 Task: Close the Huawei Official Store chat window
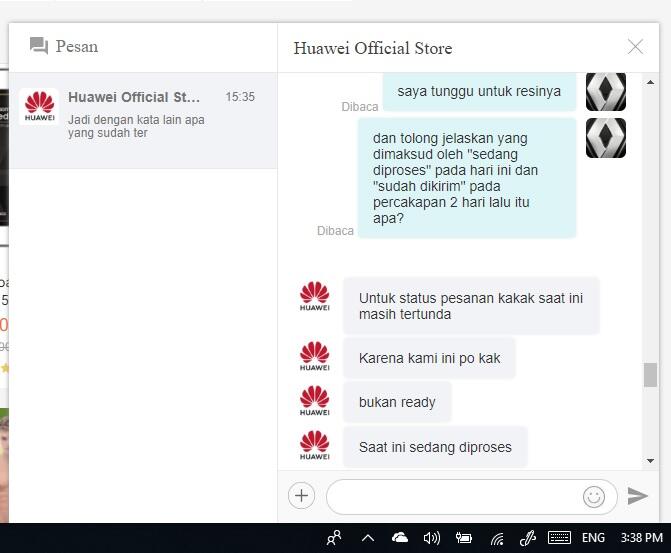click(x=635, y=47)
